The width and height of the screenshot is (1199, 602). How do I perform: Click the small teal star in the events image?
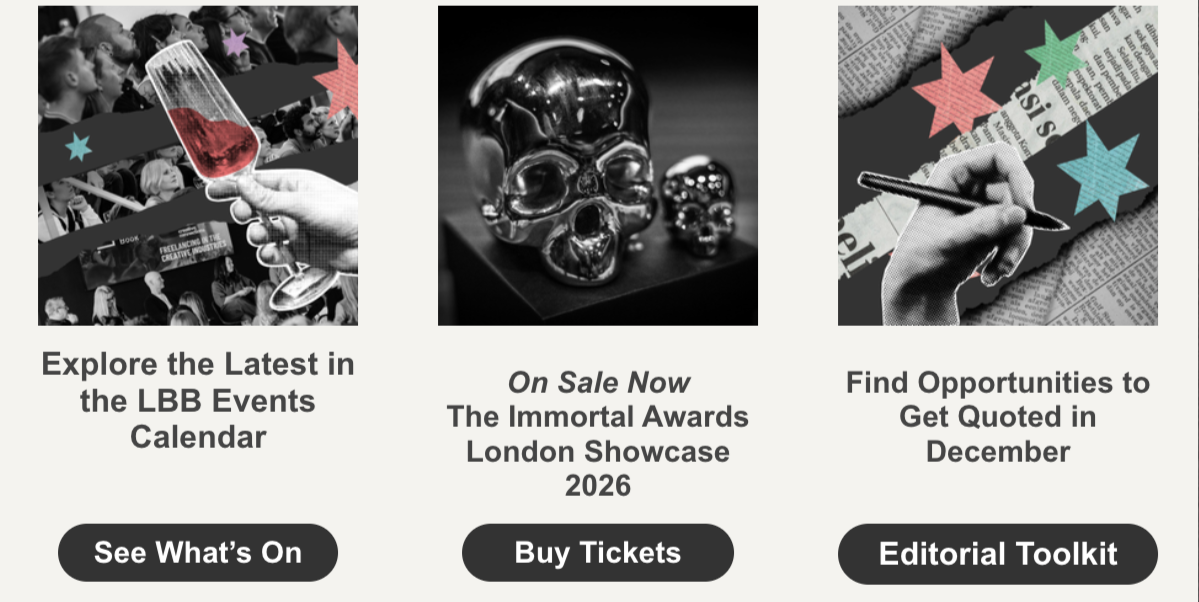click(x=78, y=146)
